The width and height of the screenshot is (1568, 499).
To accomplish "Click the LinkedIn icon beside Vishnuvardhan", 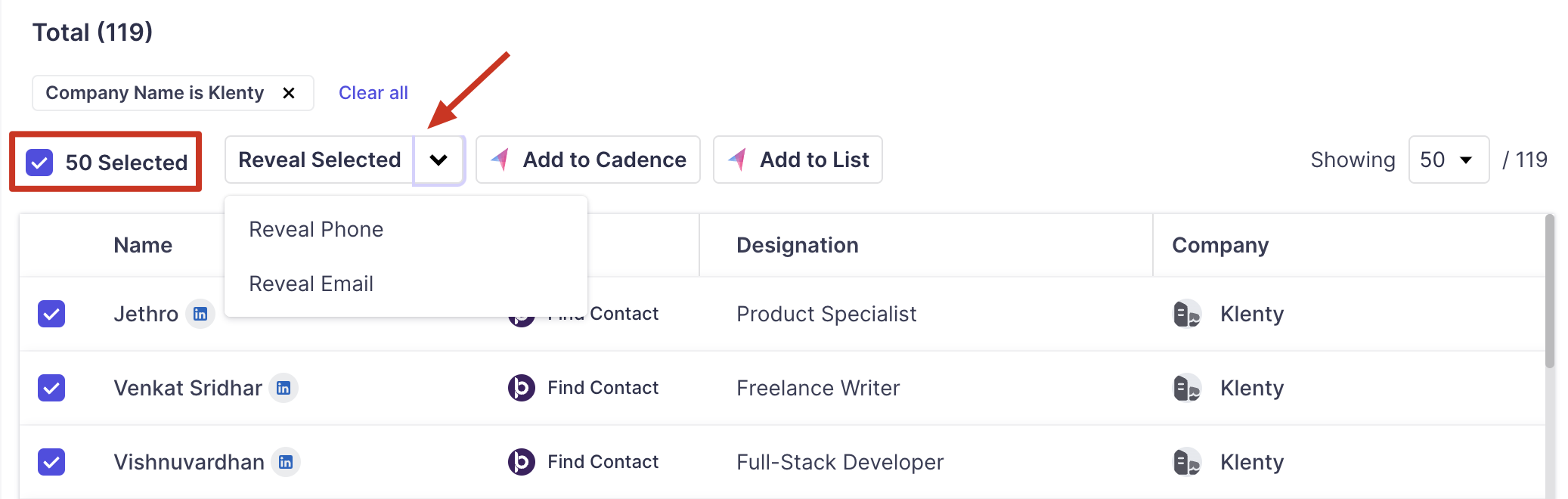I will pos(286,462).
